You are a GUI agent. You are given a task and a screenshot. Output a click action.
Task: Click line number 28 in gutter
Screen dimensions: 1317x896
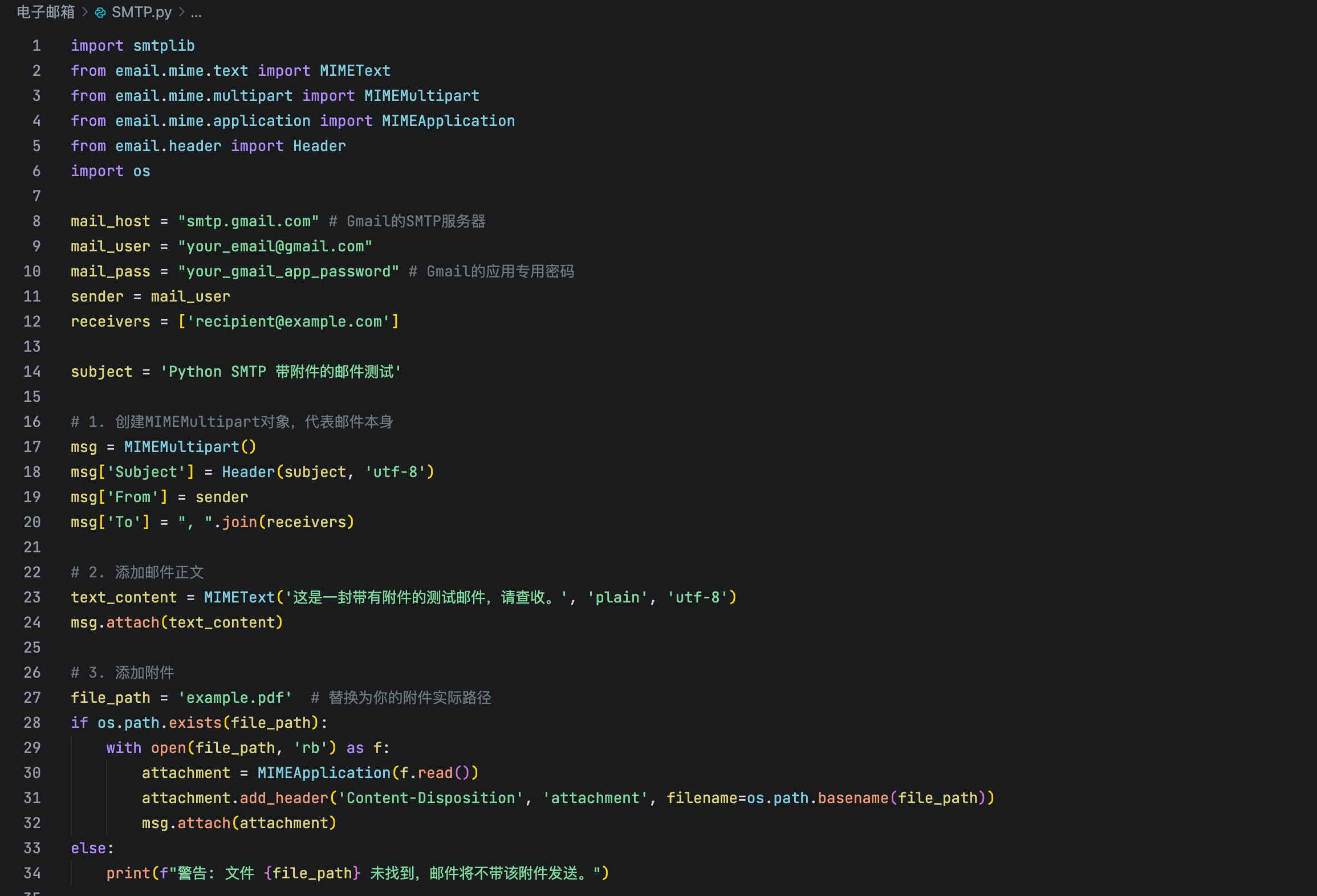pos(32,723)
